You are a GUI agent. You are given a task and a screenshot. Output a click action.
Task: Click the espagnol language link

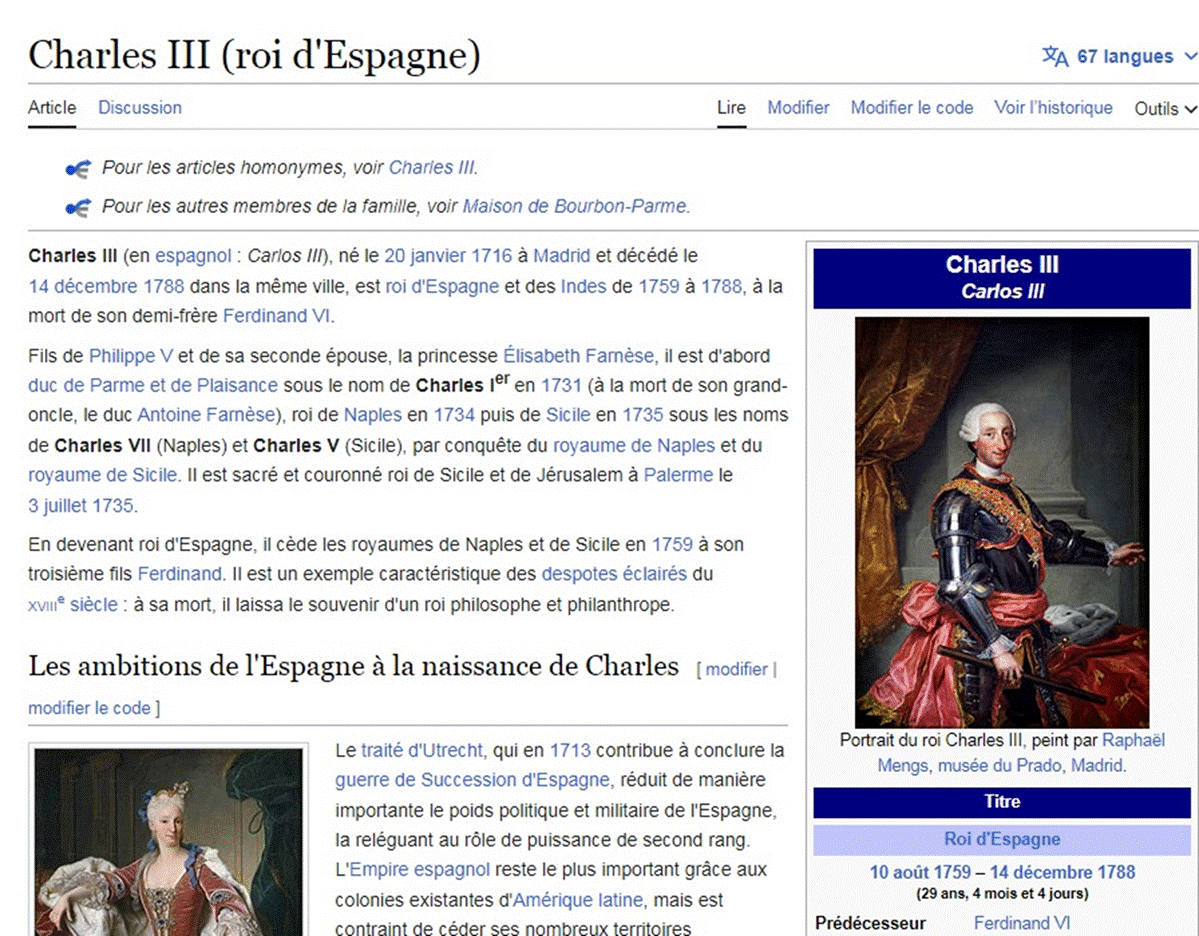point(193,256)
